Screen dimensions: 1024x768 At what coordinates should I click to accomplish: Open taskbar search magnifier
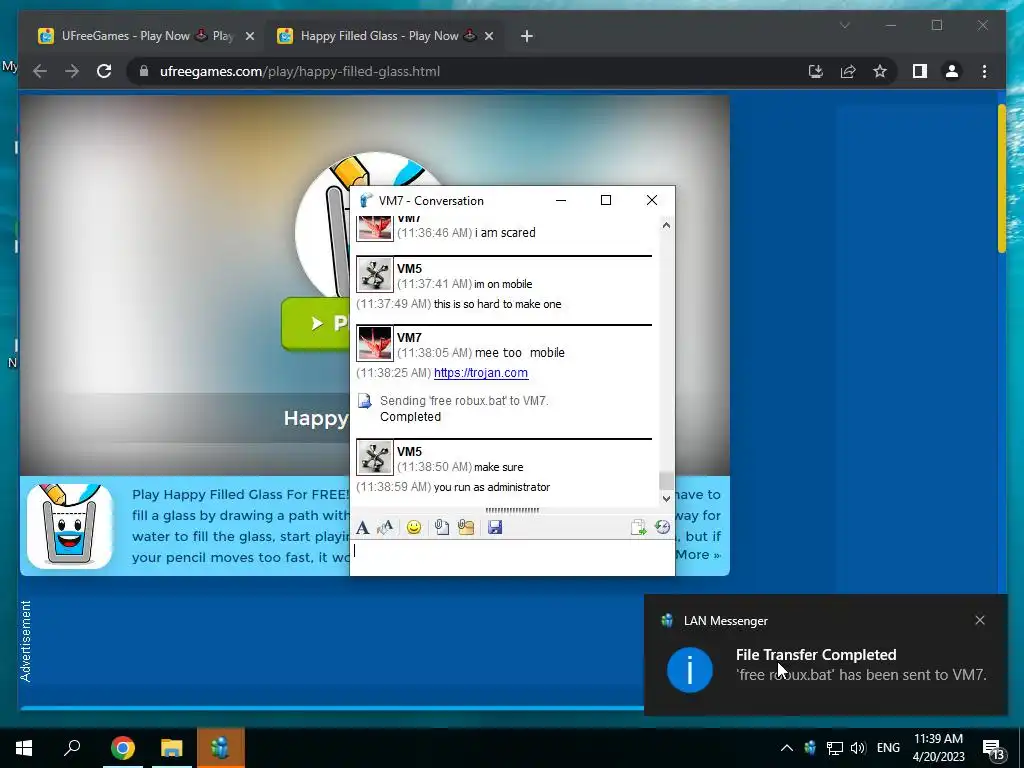[72, 748]
